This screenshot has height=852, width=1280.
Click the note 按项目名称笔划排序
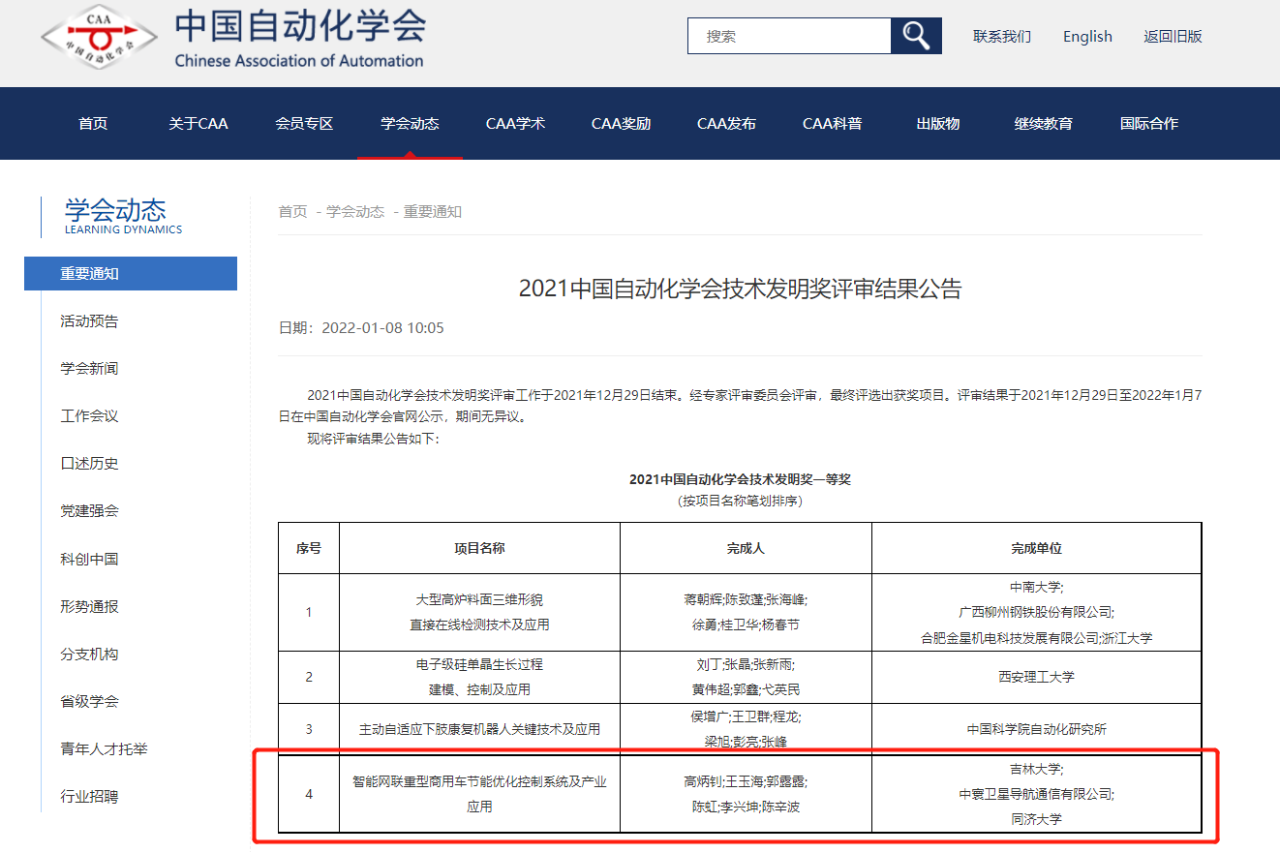coord(740,500)
